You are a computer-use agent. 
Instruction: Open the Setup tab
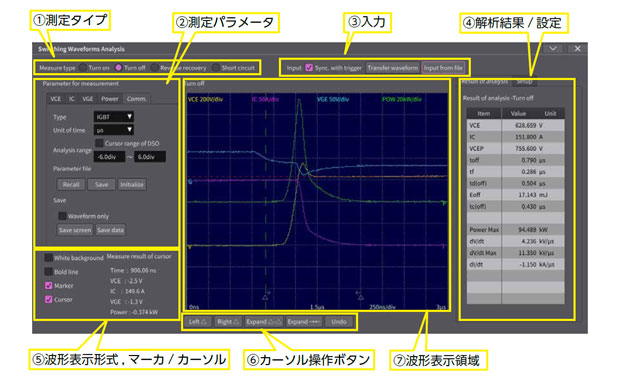[x=524, y=81]
